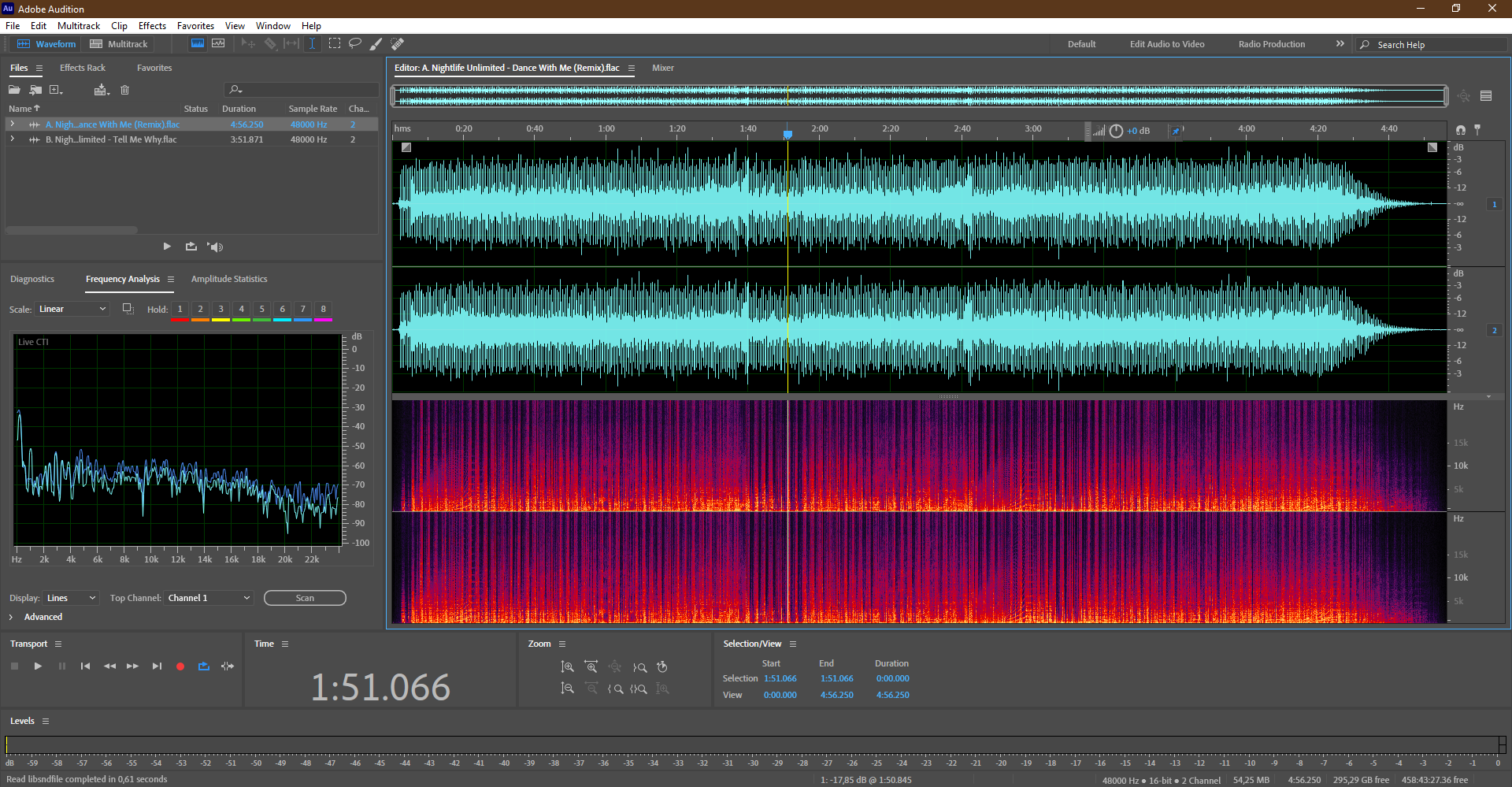
Task: Open the Display dropdown set to Lines
Action: (71, 598)
